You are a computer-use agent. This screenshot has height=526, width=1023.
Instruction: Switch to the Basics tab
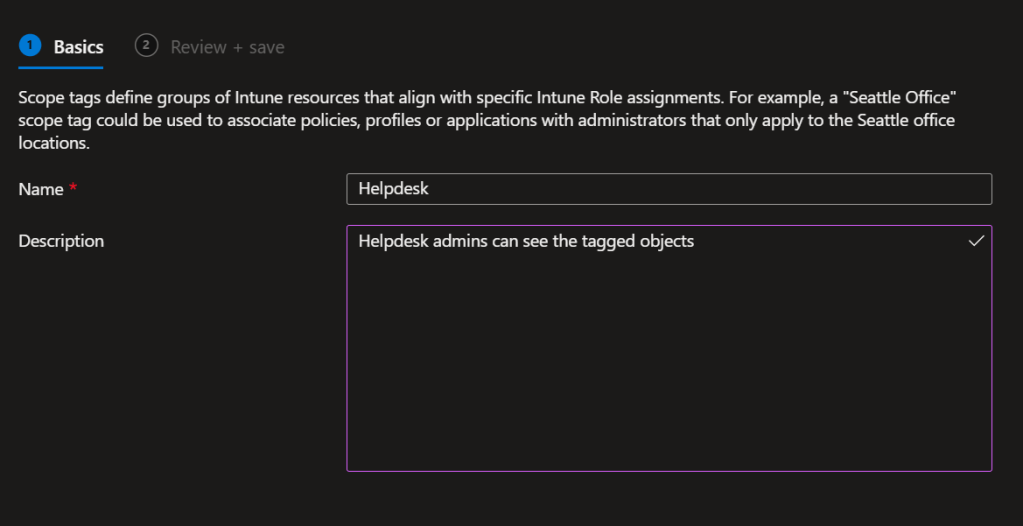pyautogui.click(x=78, y=47)
